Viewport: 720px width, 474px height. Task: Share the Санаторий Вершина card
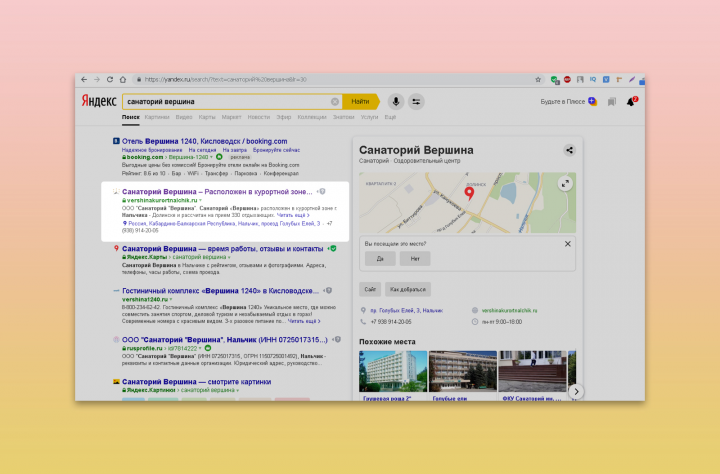[569, 150]
